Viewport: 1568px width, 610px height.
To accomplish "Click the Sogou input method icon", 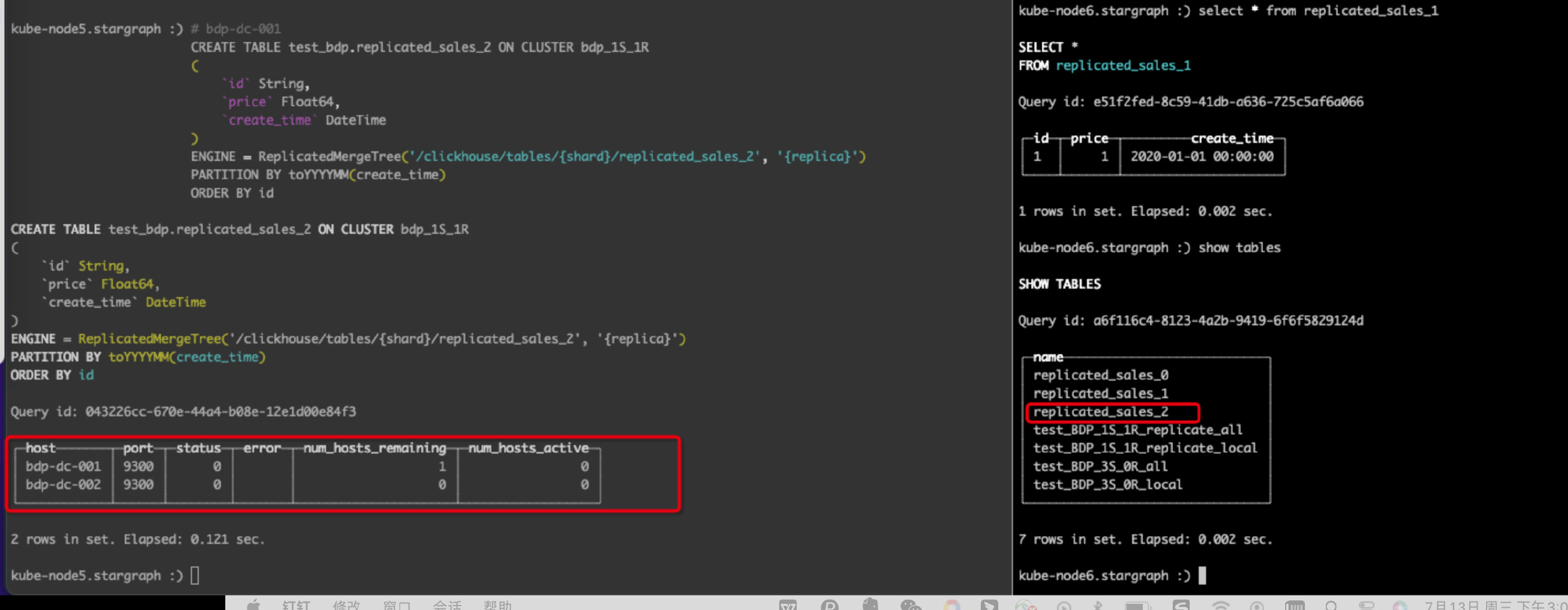I will (x=1181, y=605).
